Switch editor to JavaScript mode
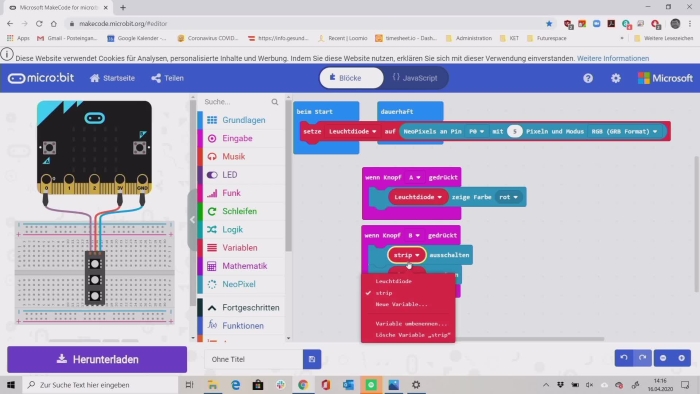Viewport: 700px width, 394px height. click(415, 78)
